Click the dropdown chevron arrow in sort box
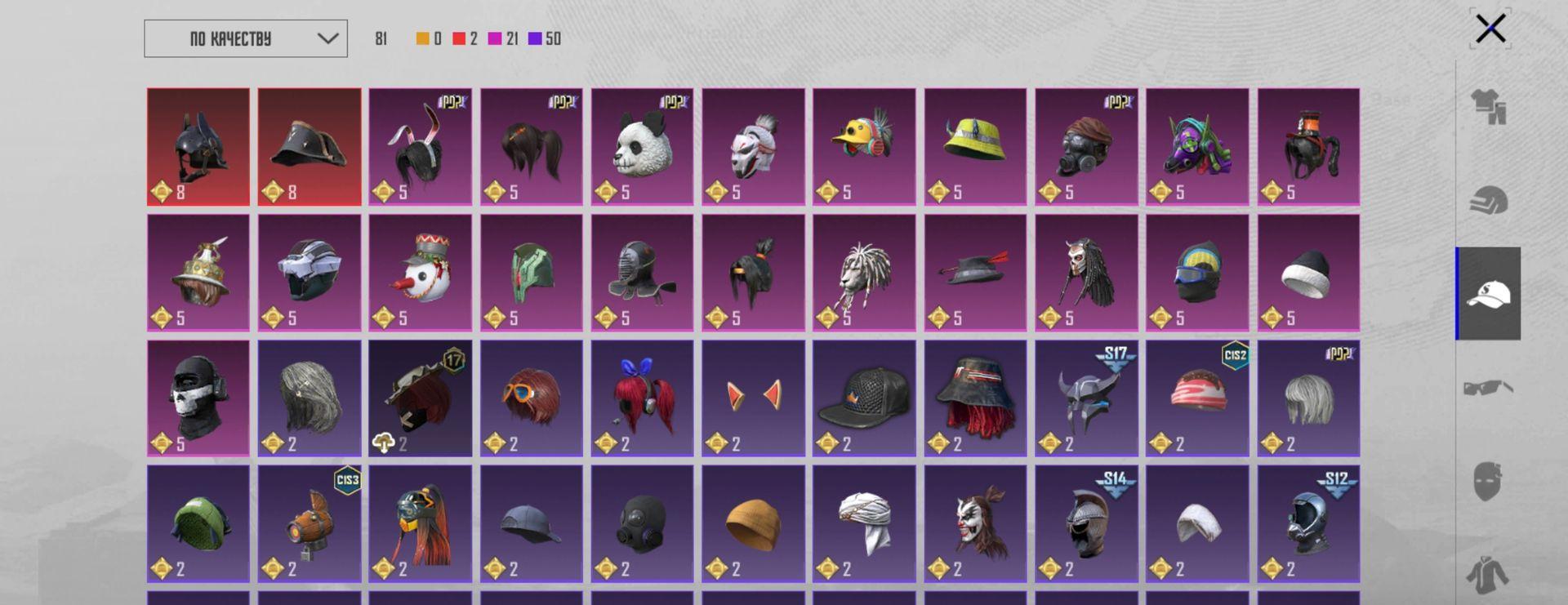The width and height of the screenshot is (1568, 605). (x=327, y=38)
